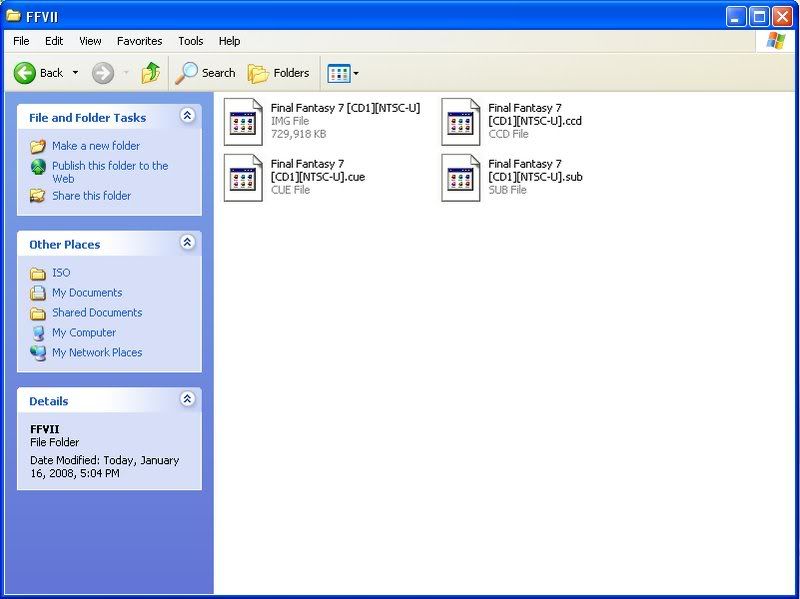Click the My Documents icon
This screenshot has width=800, height=599.
[38, 293]
